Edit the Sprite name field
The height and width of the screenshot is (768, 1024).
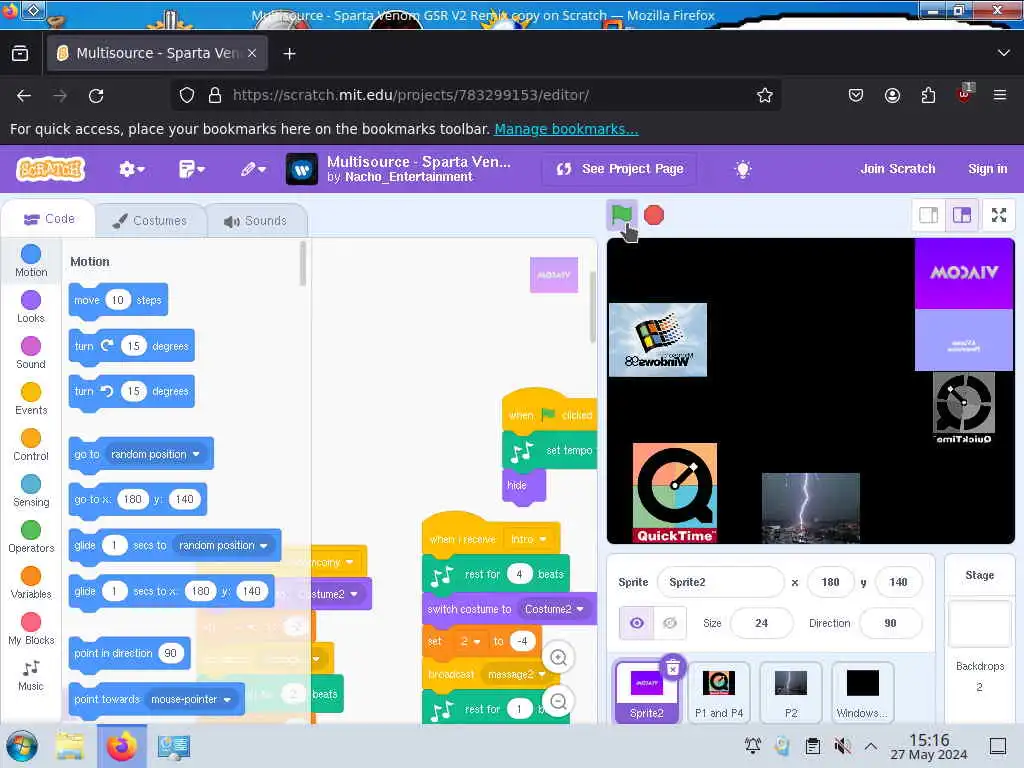pos(720,582)
